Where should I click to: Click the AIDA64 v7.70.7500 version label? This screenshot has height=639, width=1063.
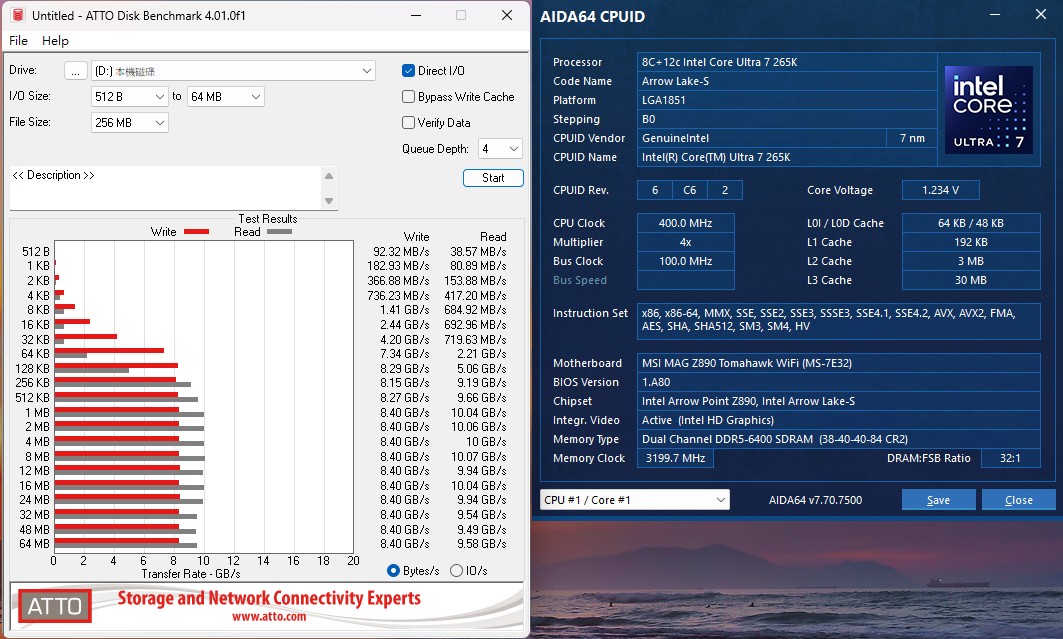pyautogui.click(x=815, y=499)
